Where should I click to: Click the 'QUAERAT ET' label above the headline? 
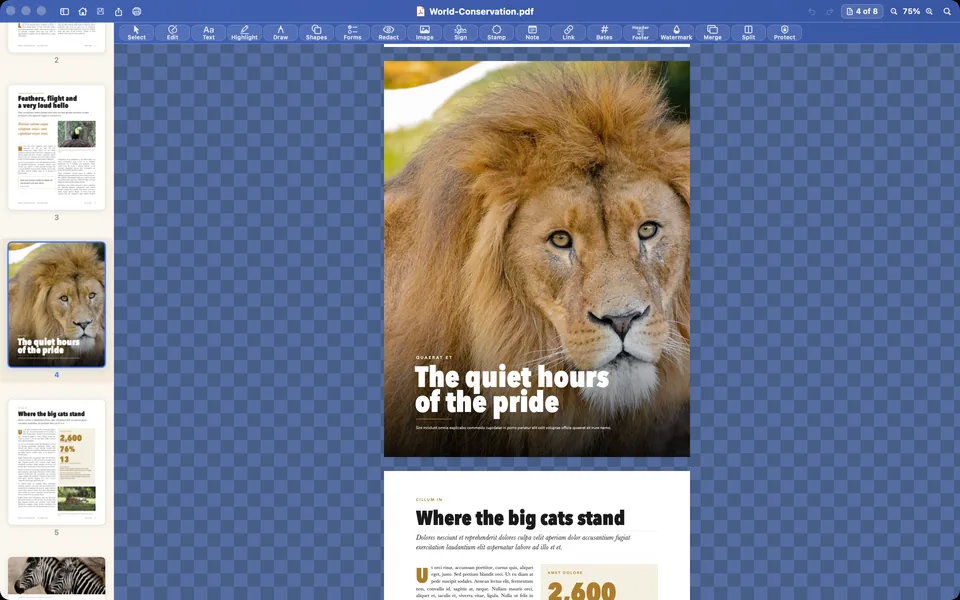click(x=434, y=358)
